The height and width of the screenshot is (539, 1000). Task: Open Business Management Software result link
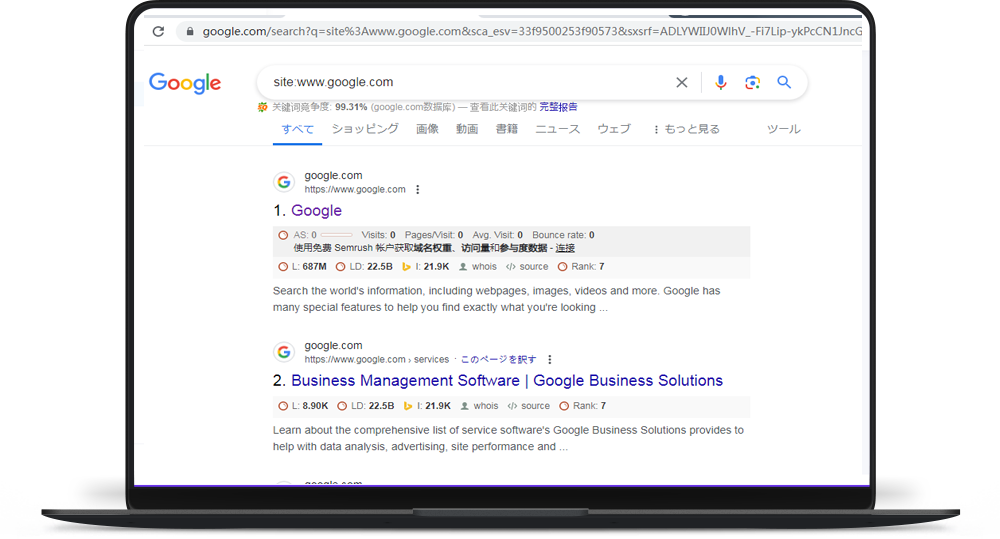507,381
